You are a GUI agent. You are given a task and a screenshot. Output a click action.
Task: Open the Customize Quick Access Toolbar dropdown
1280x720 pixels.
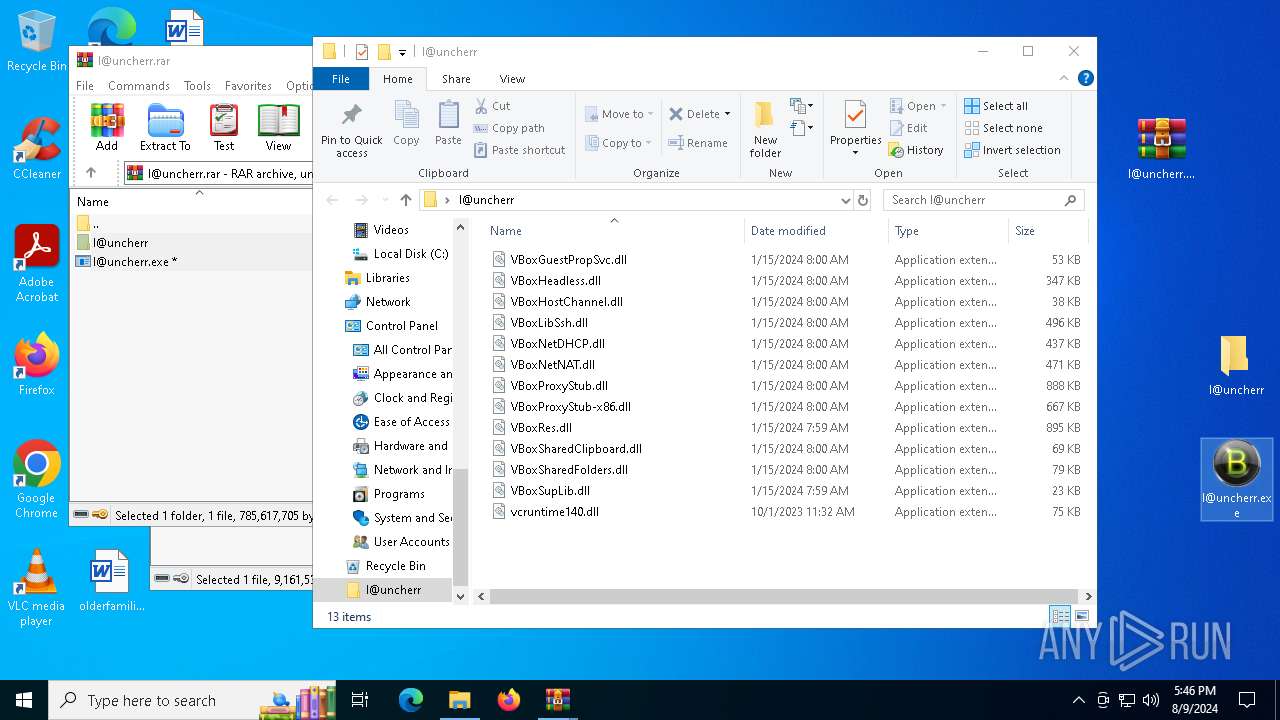point(402,52)
